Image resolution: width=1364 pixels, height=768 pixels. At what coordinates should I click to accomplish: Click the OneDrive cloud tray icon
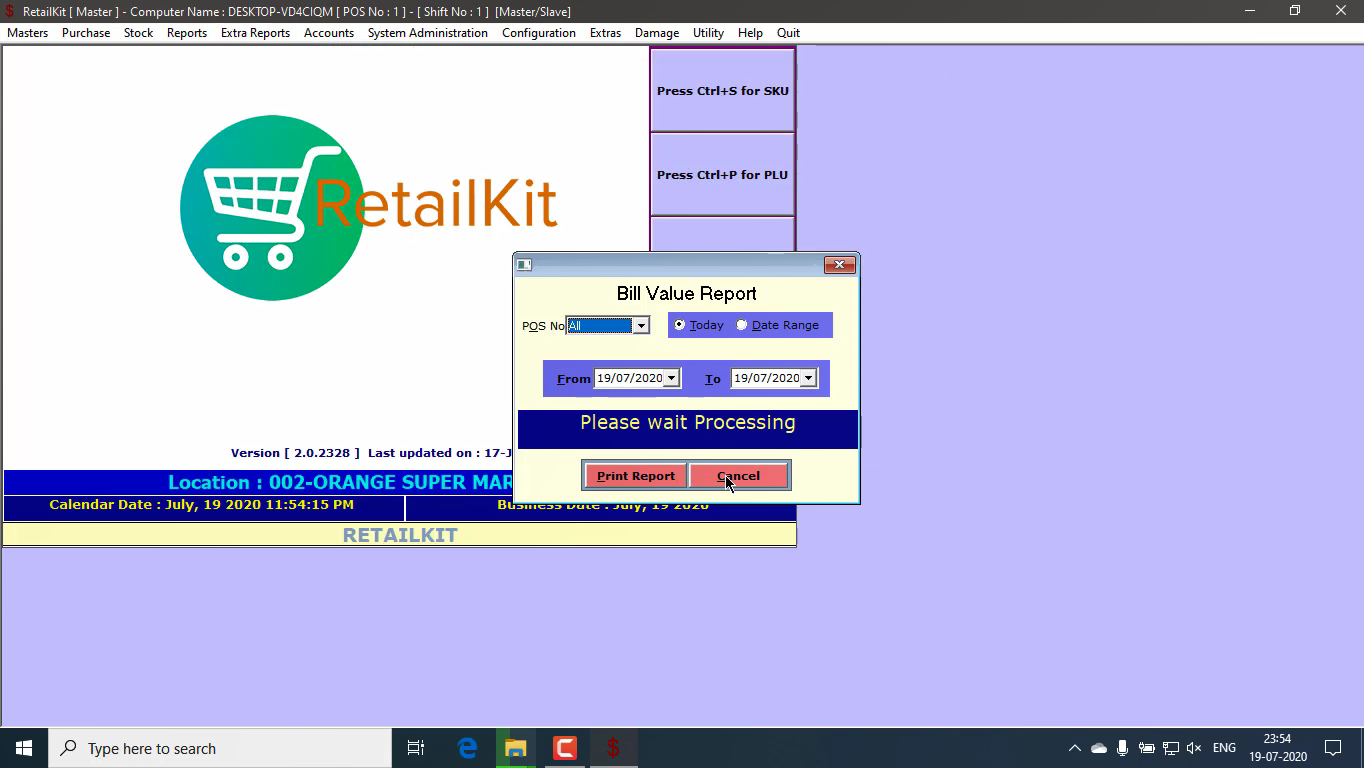click(1099, 748)
